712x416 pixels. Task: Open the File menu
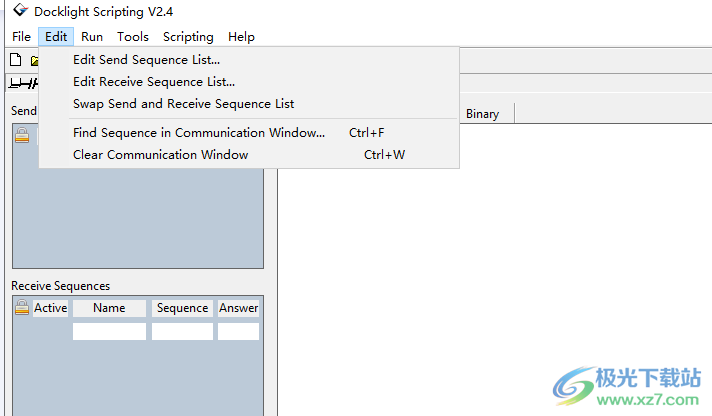coord(21,36)
